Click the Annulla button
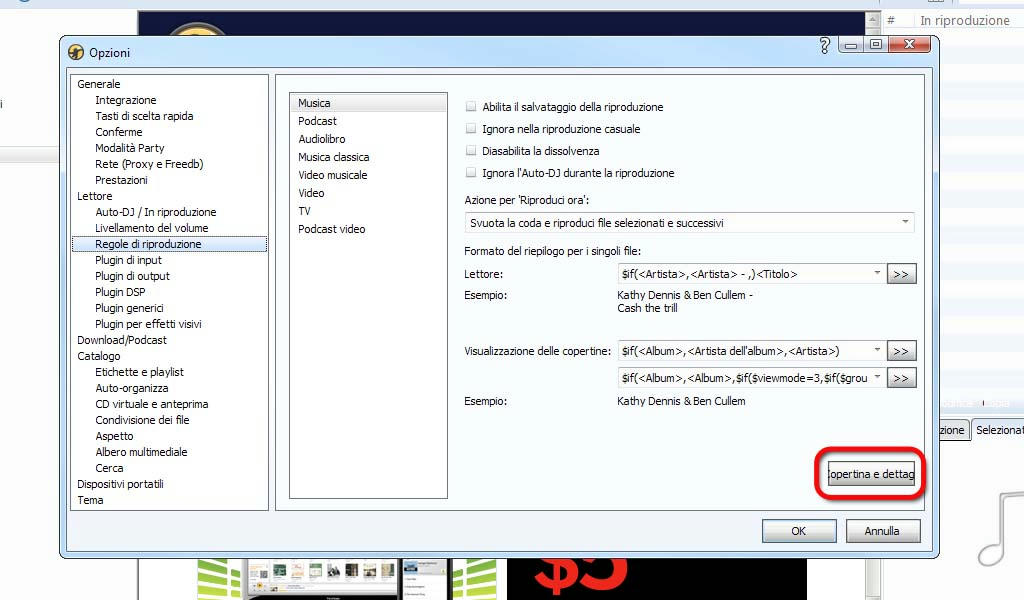 [882, 531]
